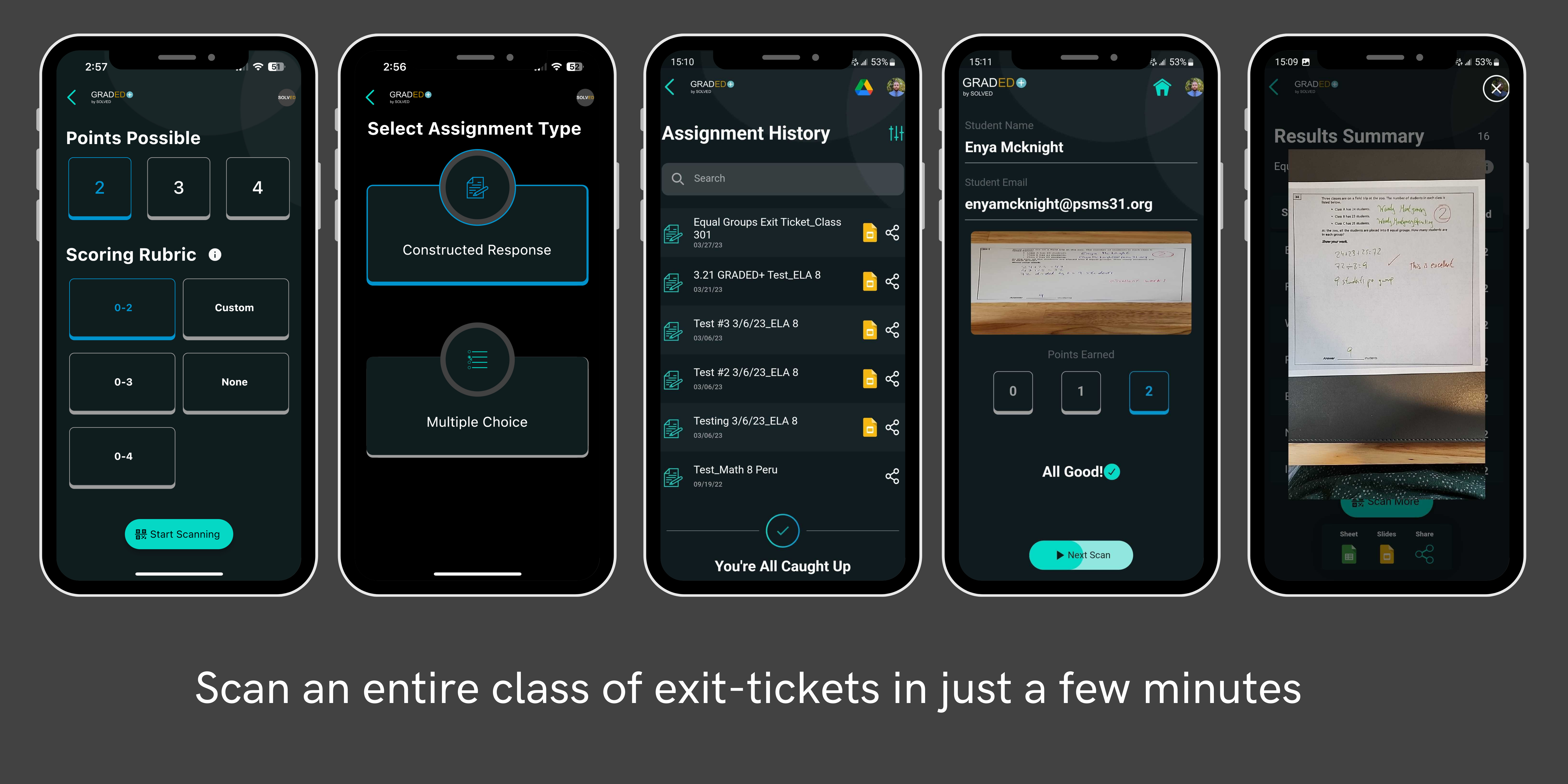The width and height of the screenshot is (1568, 784).
Task: Select 2 points earned for Enya Mcknight
Action: point(1148,391)
